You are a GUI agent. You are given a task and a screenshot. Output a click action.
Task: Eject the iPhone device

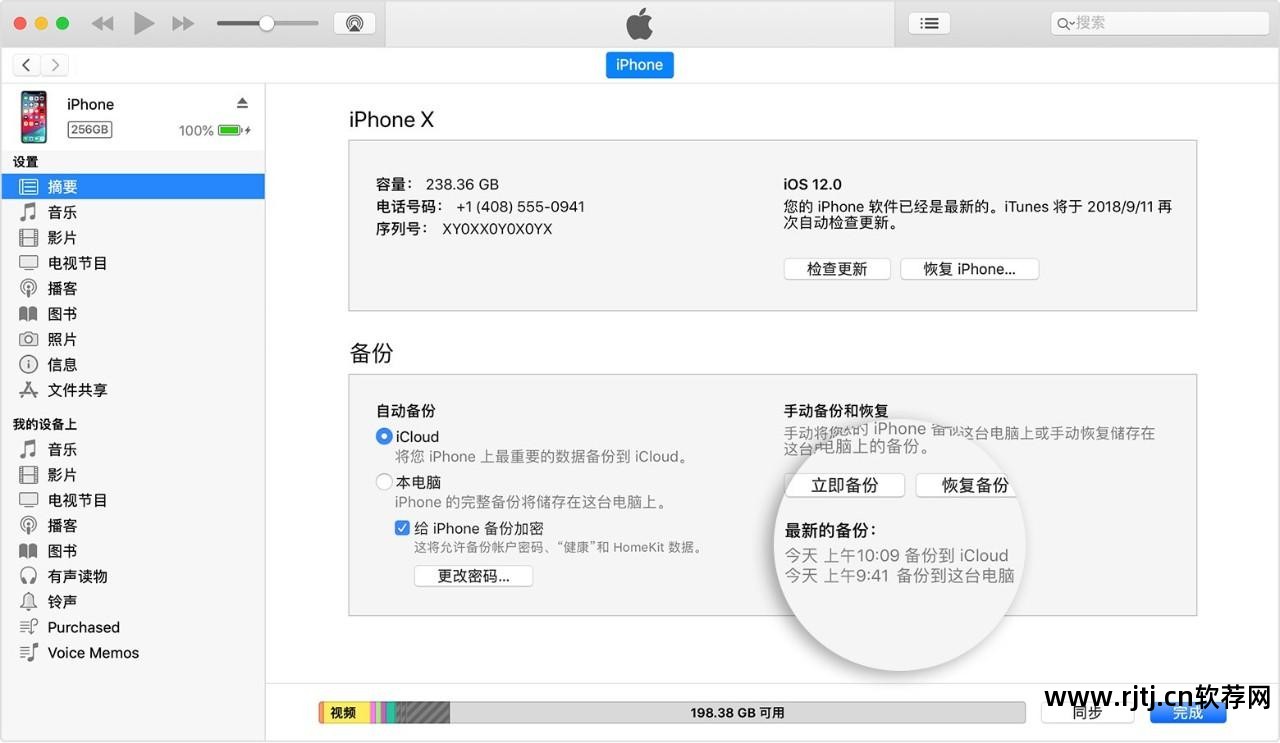(242, 103)
